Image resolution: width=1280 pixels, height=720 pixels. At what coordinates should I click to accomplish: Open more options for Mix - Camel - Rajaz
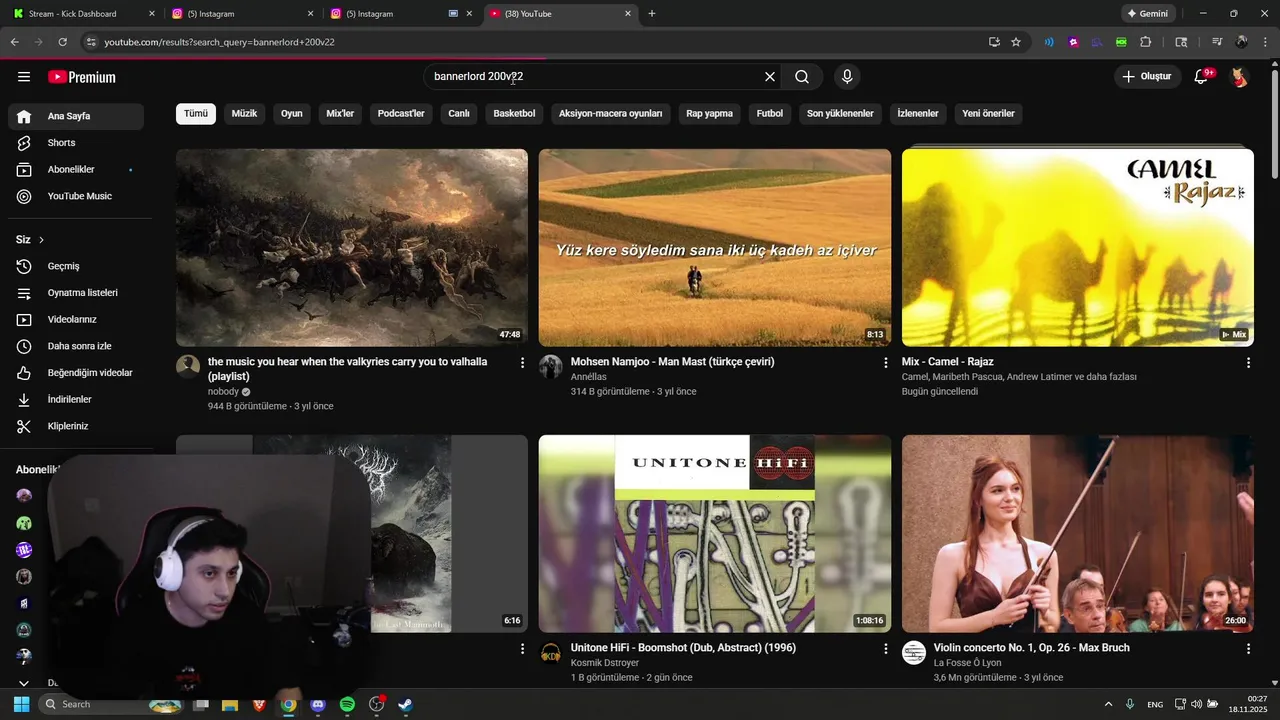(x=1248, y=363)
